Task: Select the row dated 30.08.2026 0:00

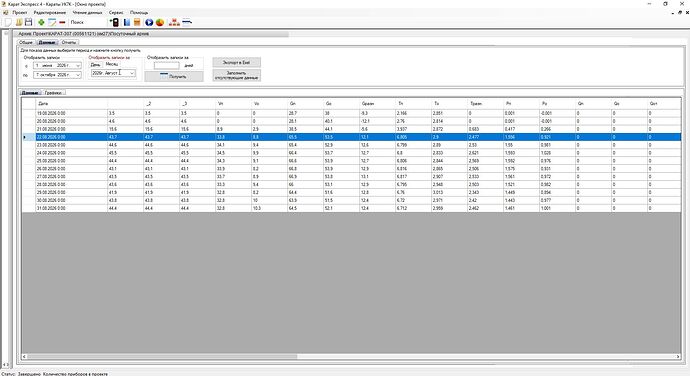Action: coord(351,200)
